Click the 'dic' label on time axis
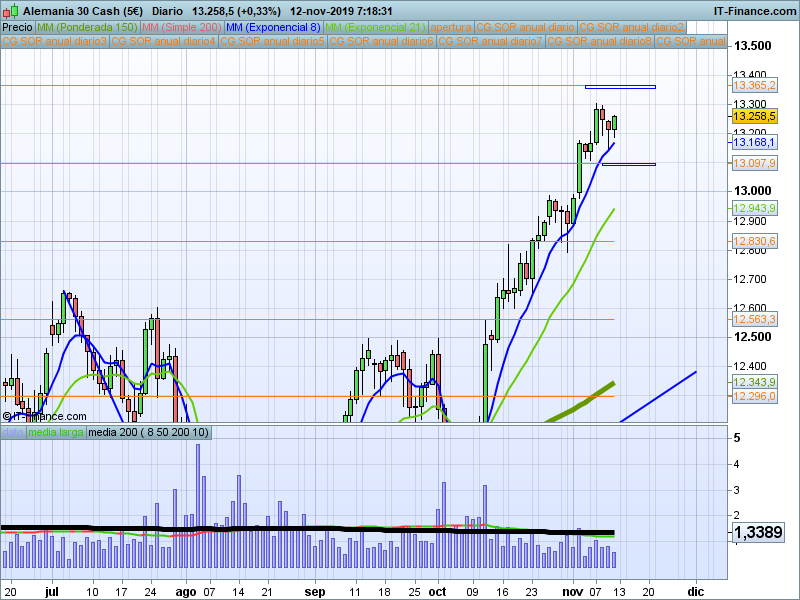 [x=695, y=592]
